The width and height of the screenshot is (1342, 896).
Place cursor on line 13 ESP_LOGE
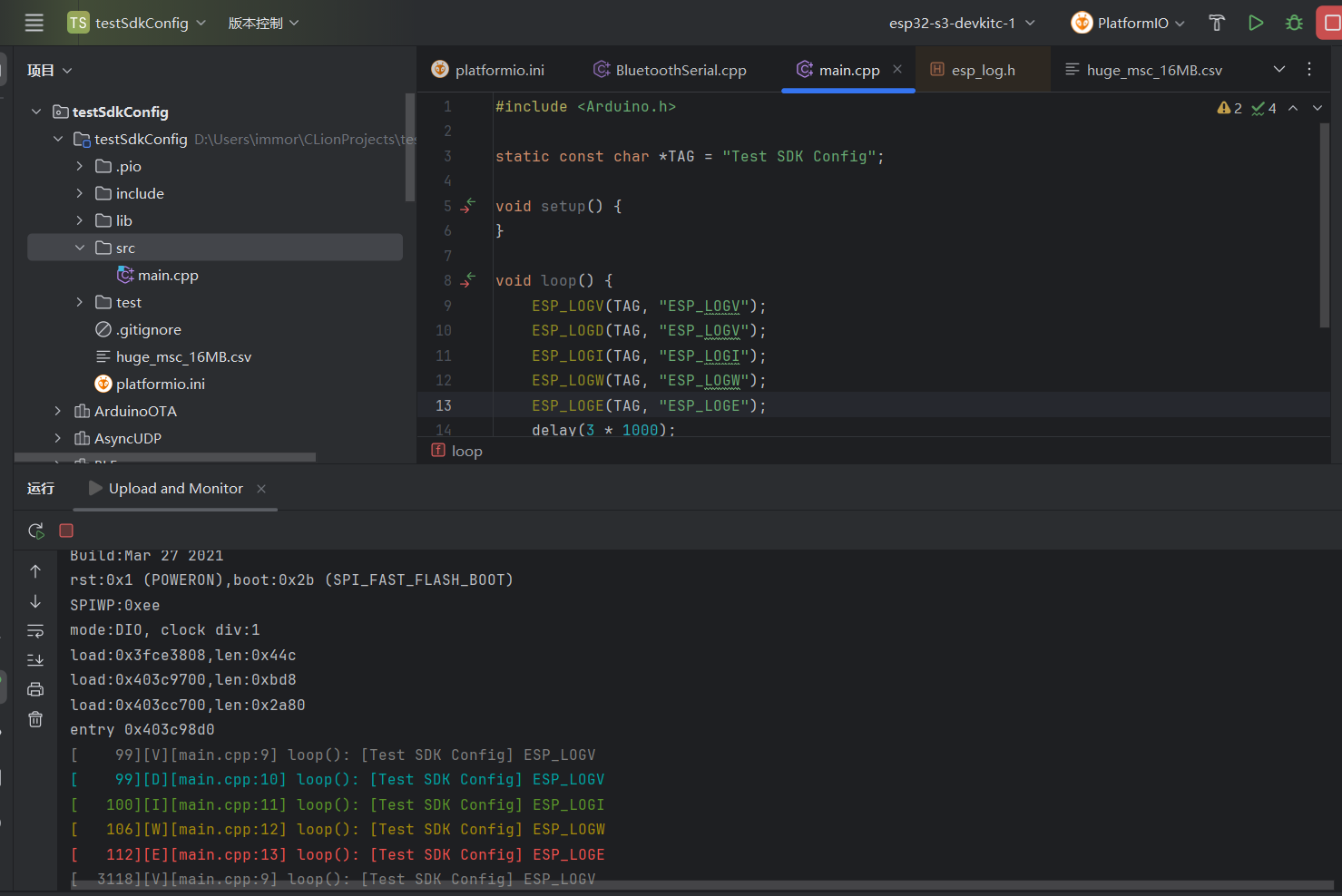[x=649, y=405]
